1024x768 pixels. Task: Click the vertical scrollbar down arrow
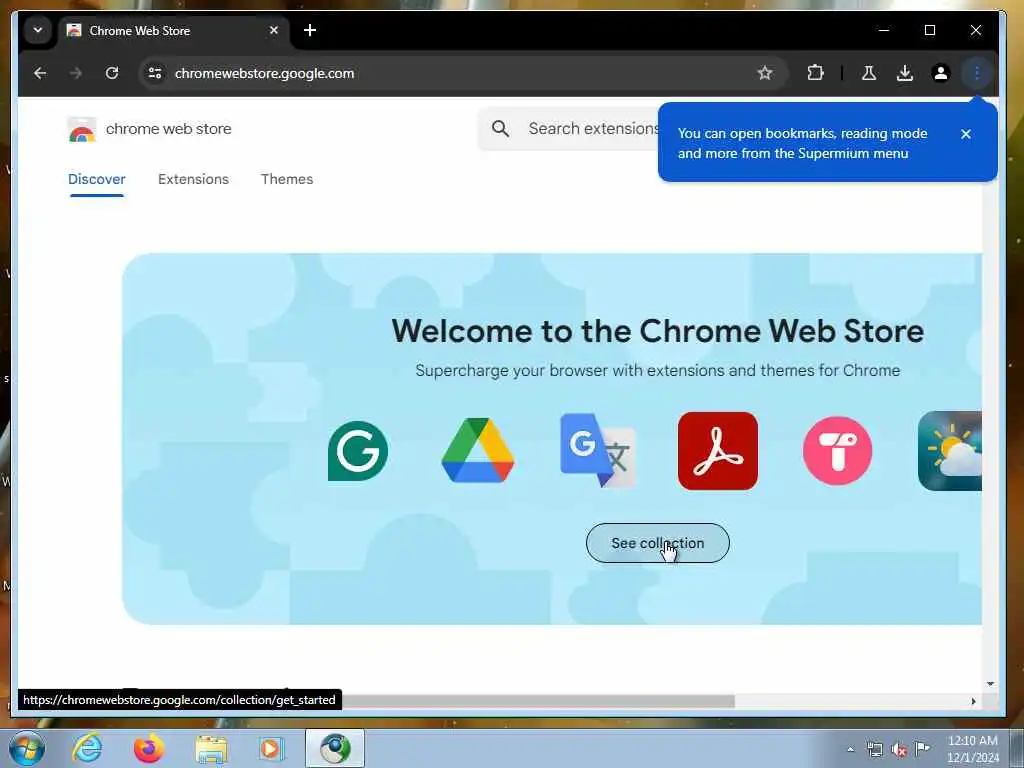pyautogui.click(x=990, y=684)
